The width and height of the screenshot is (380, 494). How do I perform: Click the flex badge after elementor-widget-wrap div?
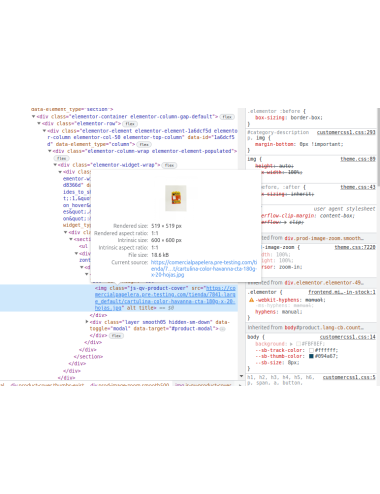pos(169,165)
